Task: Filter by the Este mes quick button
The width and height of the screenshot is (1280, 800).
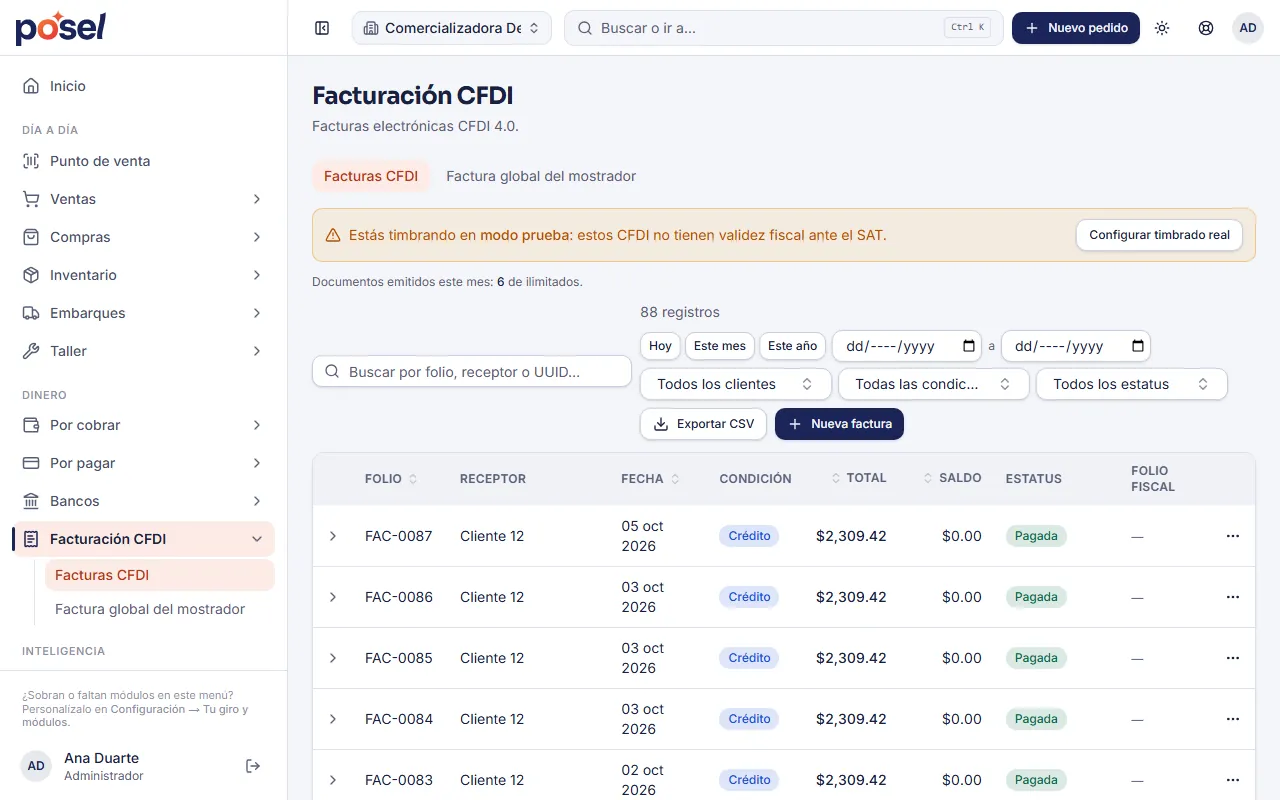Action: point(720,346)
